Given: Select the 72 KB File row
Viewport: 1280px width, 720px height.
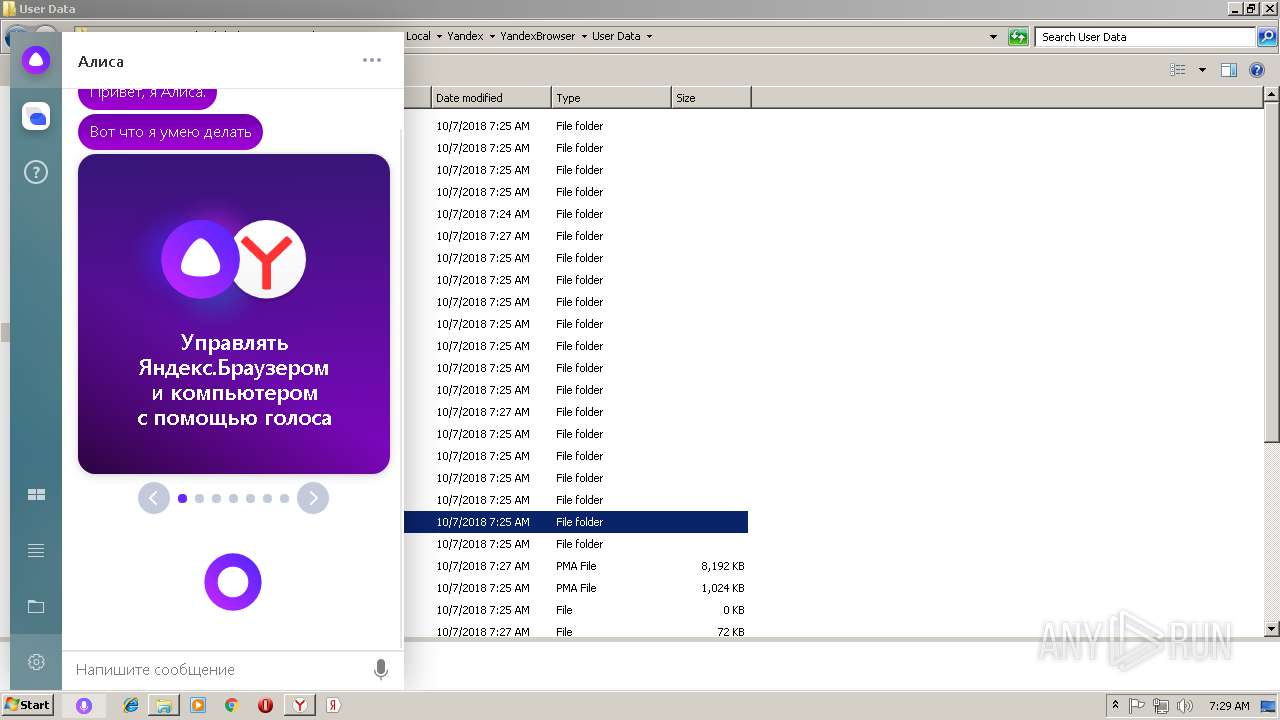Looking at the screenshot, I should click(576, 632).
